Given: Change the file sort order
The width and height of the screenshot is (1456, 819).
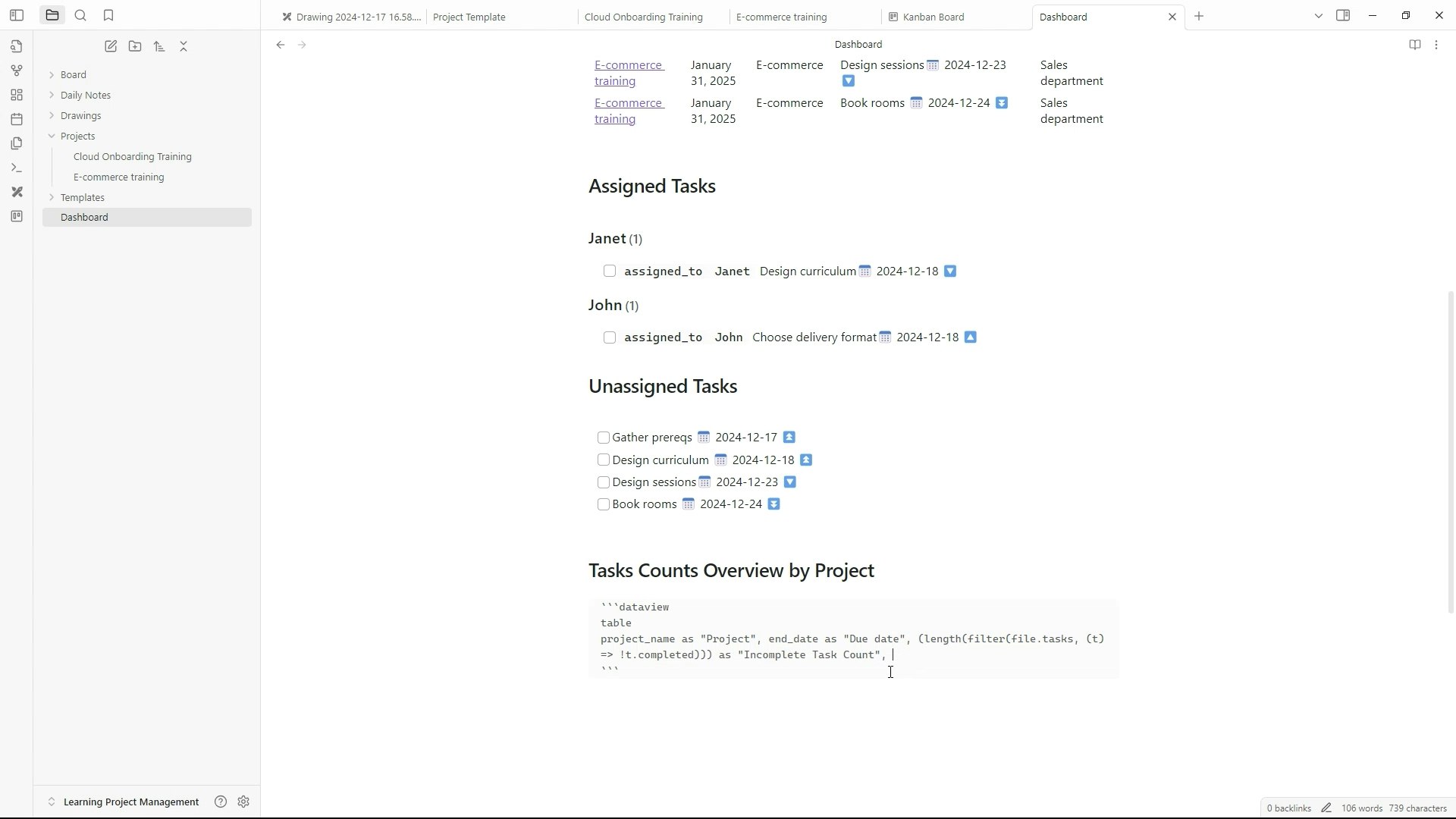Looking at the screenshot, I should tap(159, 46).
